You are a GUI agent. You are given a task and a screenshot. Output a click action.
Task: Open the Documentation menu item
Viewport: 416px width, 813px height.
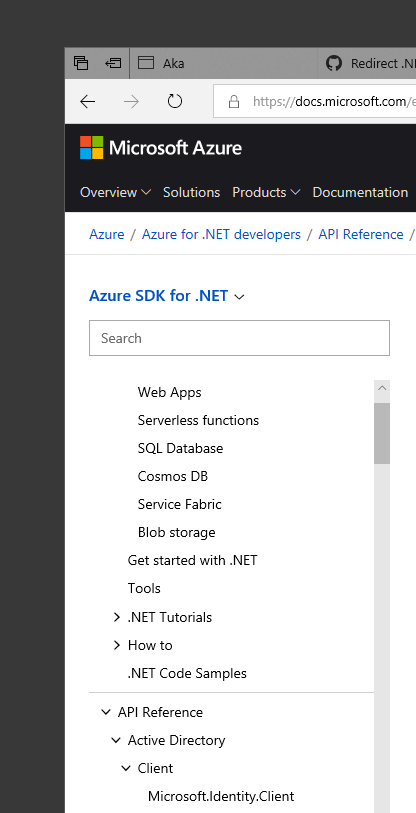click(x=360, y=192)
